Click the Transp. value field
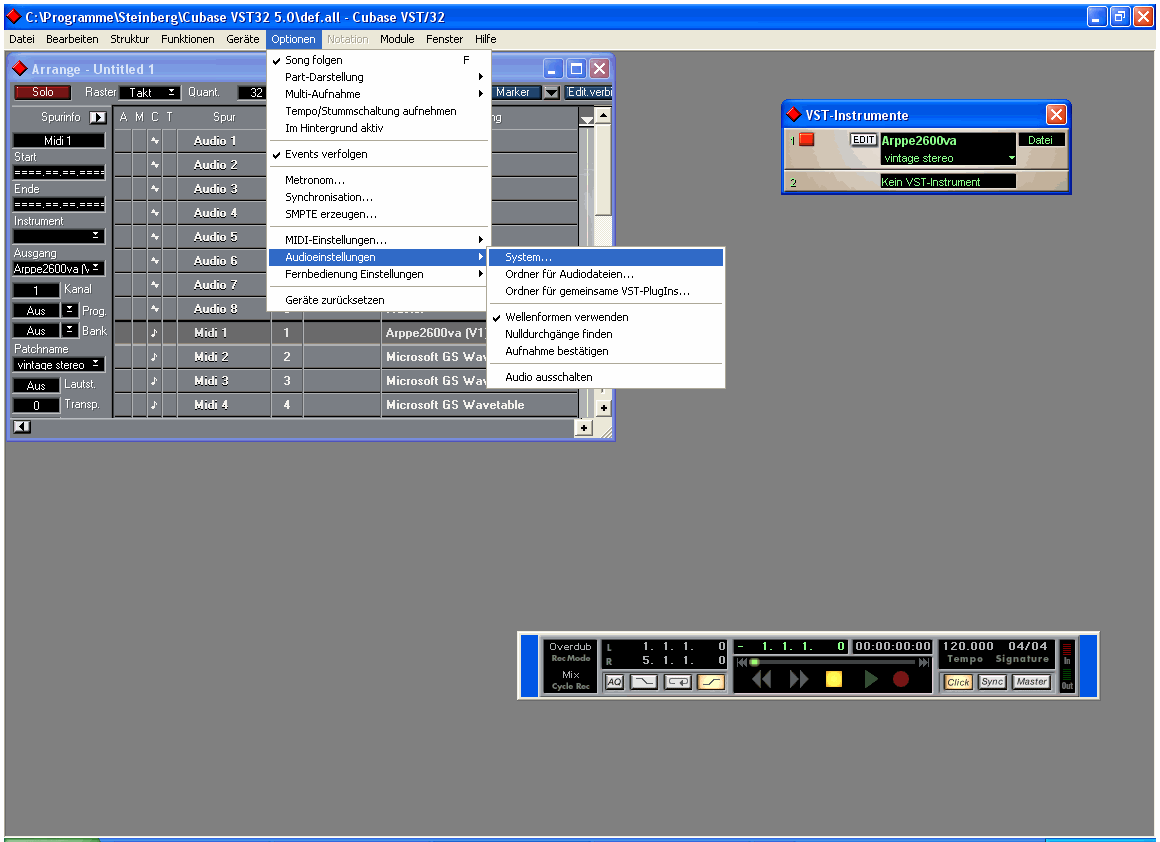 36,405
